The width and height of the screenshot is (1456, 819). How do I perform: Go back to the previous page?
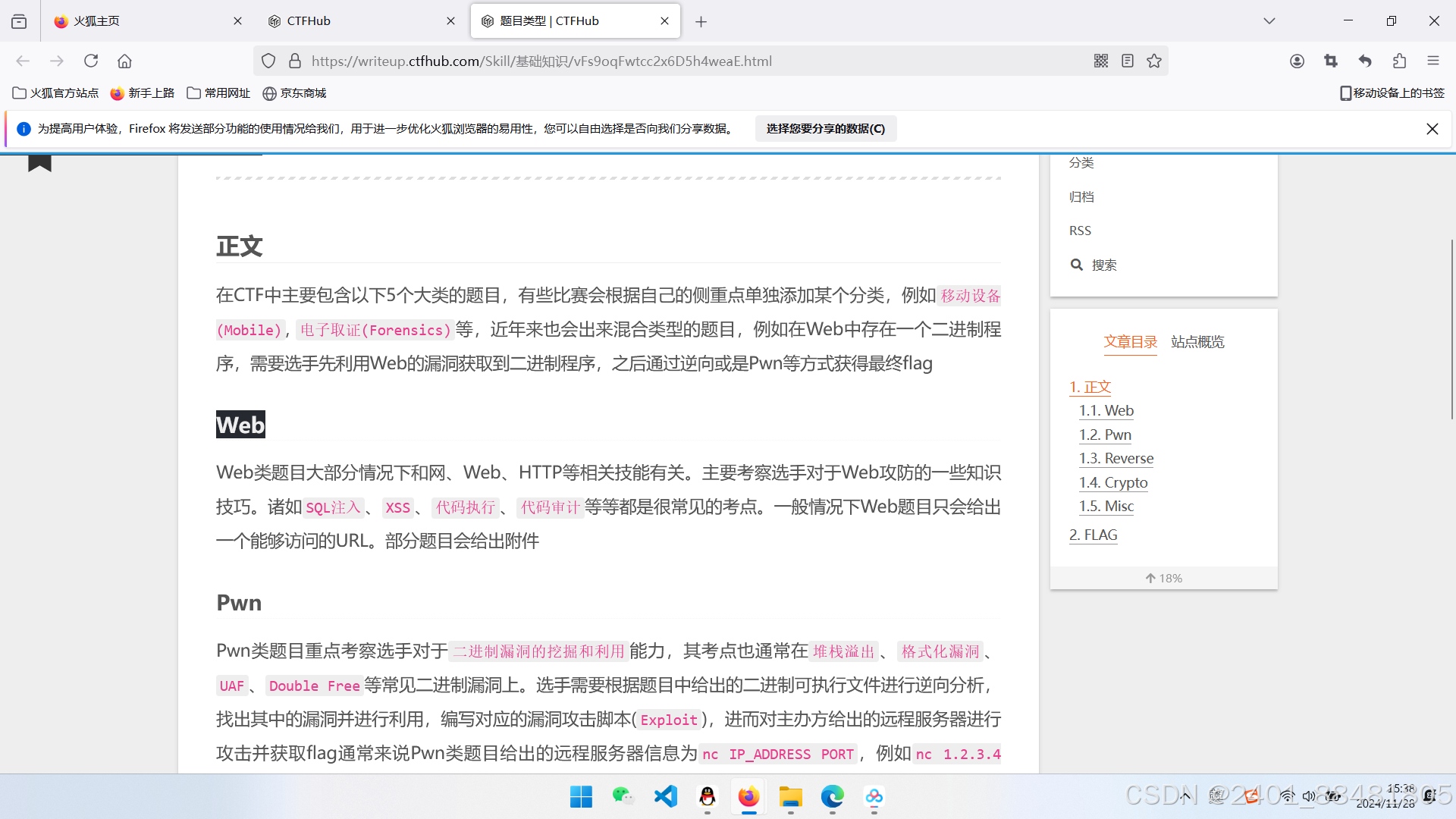coord(23,61)
